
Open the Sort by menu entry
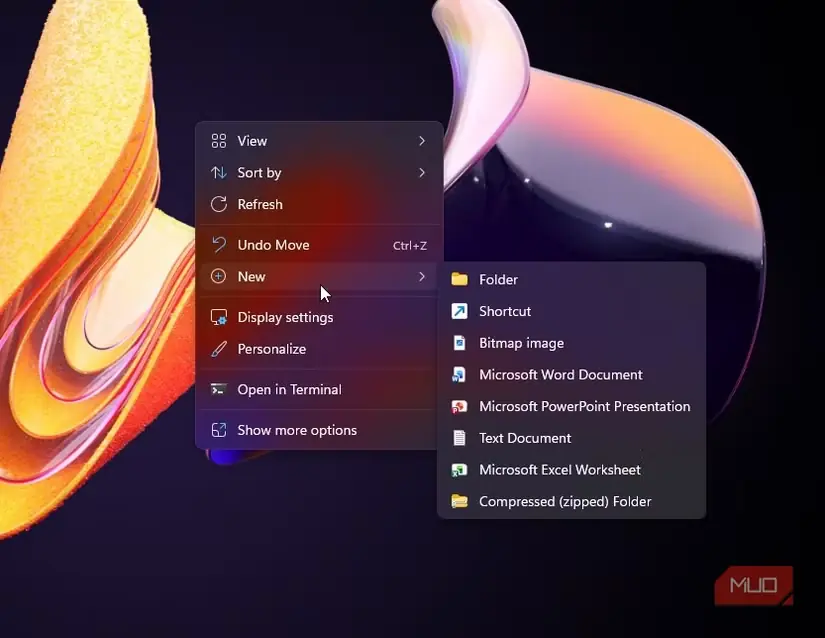click(318, 173)
